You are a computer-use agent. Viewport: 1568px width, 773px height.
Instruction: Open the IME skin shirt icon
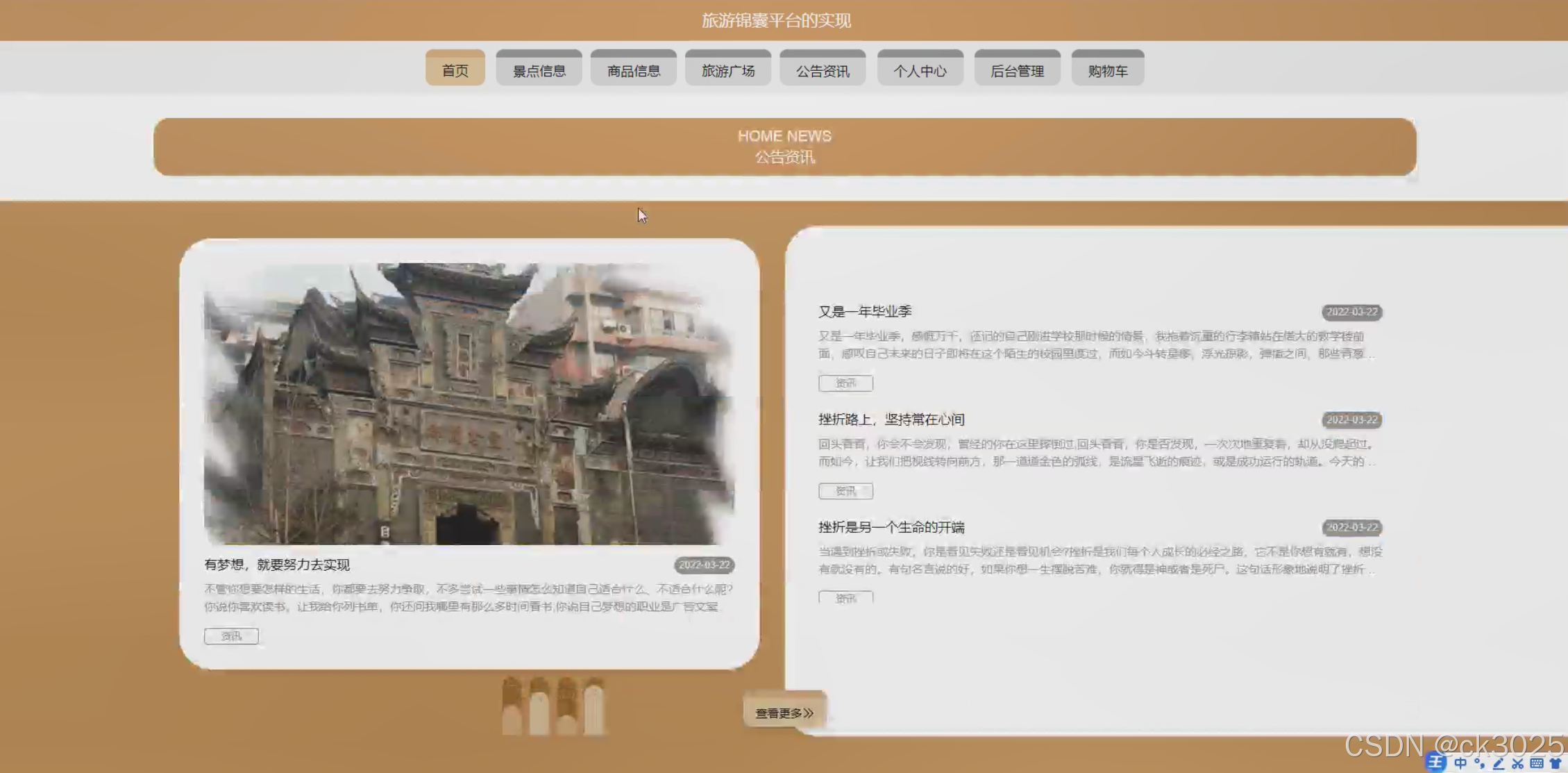tap(1555, 763)
